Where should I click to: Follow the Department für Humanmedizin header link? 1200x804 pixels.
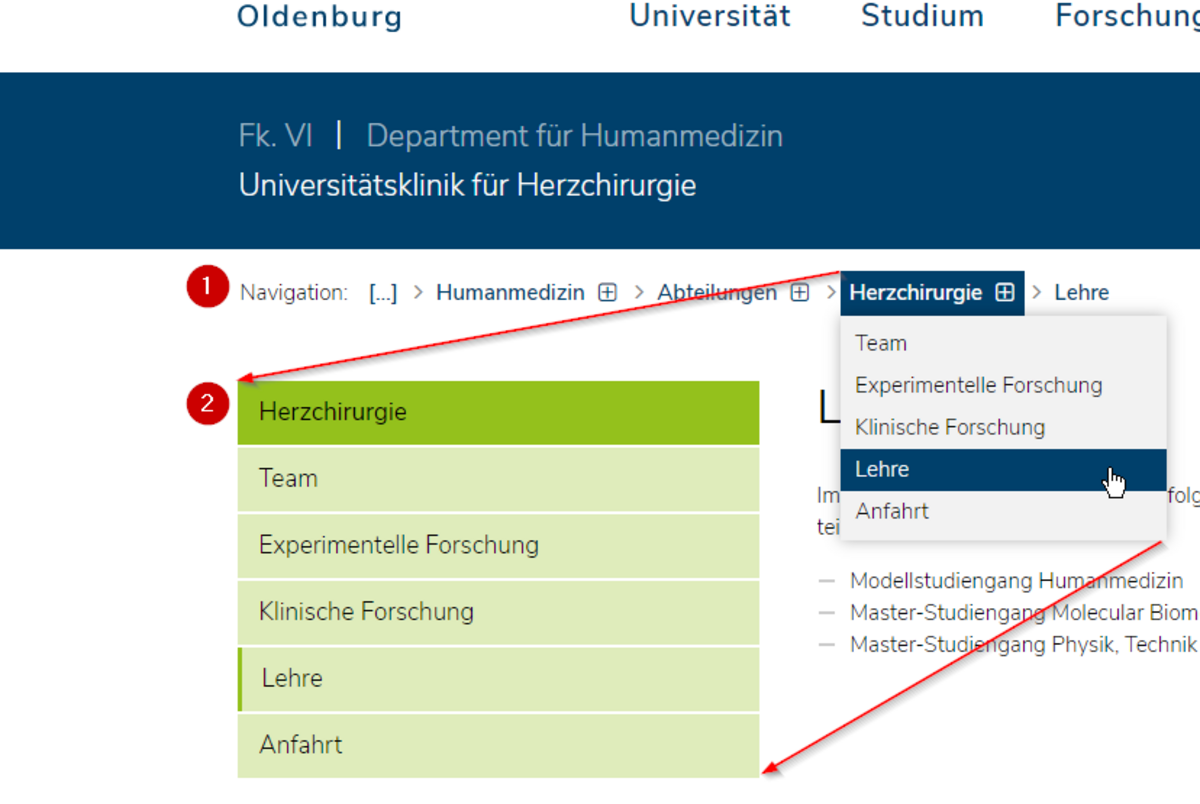coord(575,136)
